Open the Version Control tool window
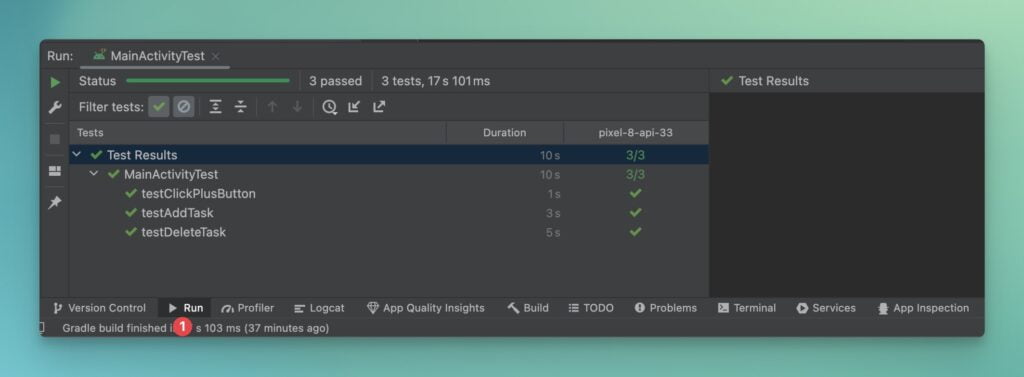Screen dimensions: 1024x377 99,308
